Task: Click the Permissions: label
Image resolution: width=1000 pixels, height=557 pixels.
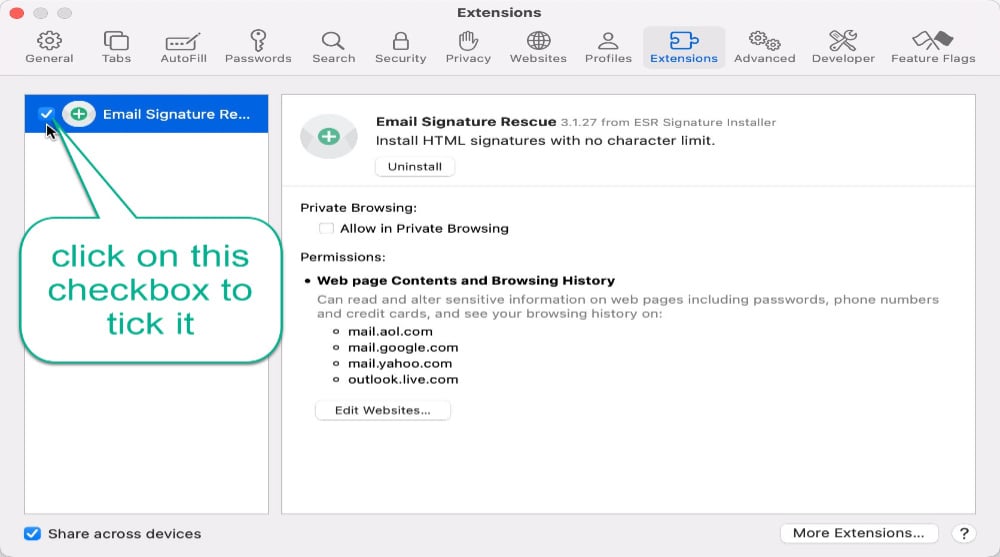Action: (342, 257)
